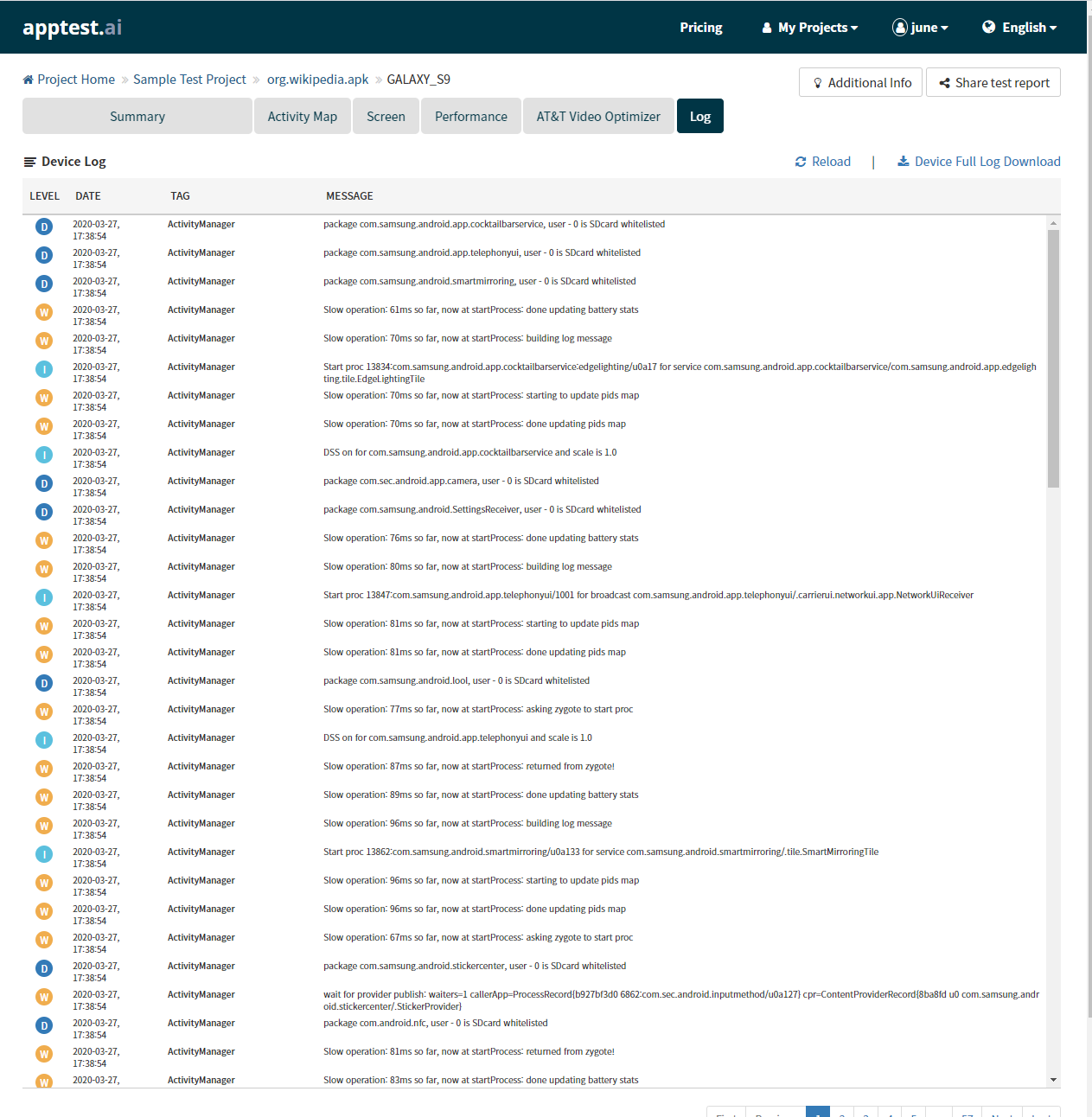
Task: Click the Reload link
Action: point(823,162)
